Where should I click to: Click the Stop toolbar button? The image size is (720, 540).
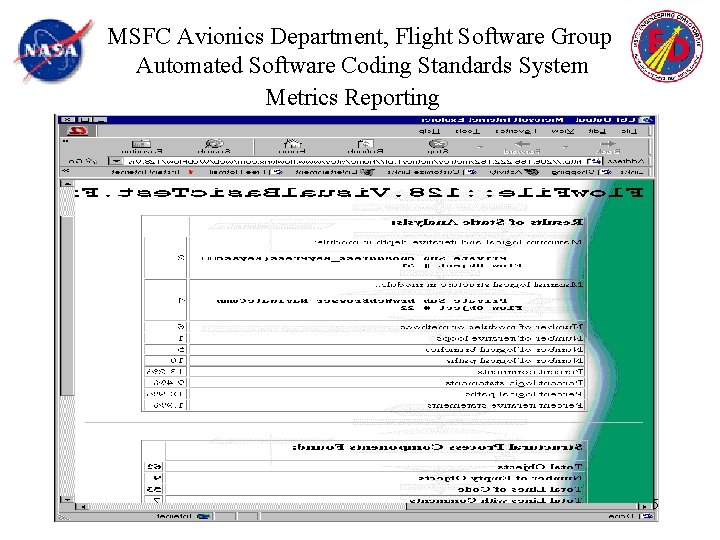pos(437,147)
